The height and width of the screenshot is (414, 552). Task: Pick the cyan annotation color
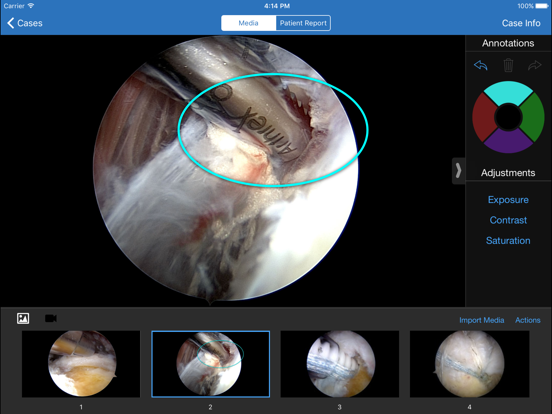click(x=508, y=92)
